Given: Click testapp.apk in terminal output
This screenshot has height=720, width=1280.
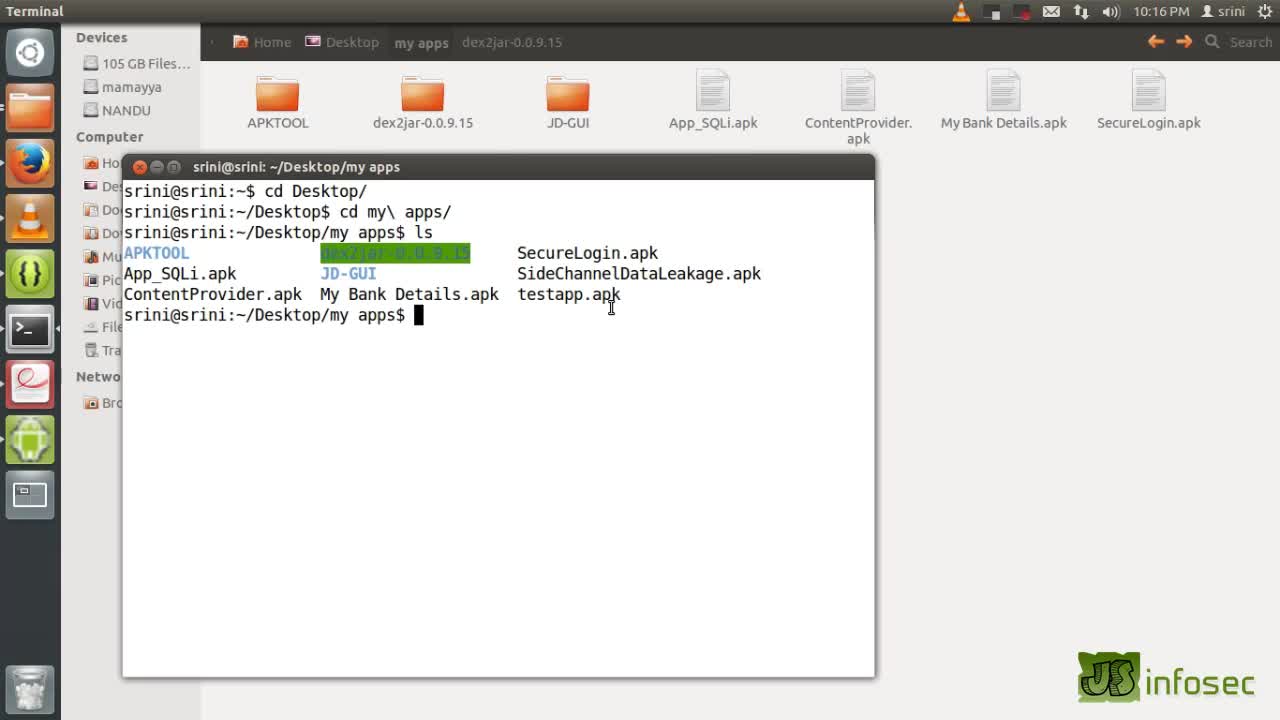Looking at the screenshot, I should [x=569, y=294].
